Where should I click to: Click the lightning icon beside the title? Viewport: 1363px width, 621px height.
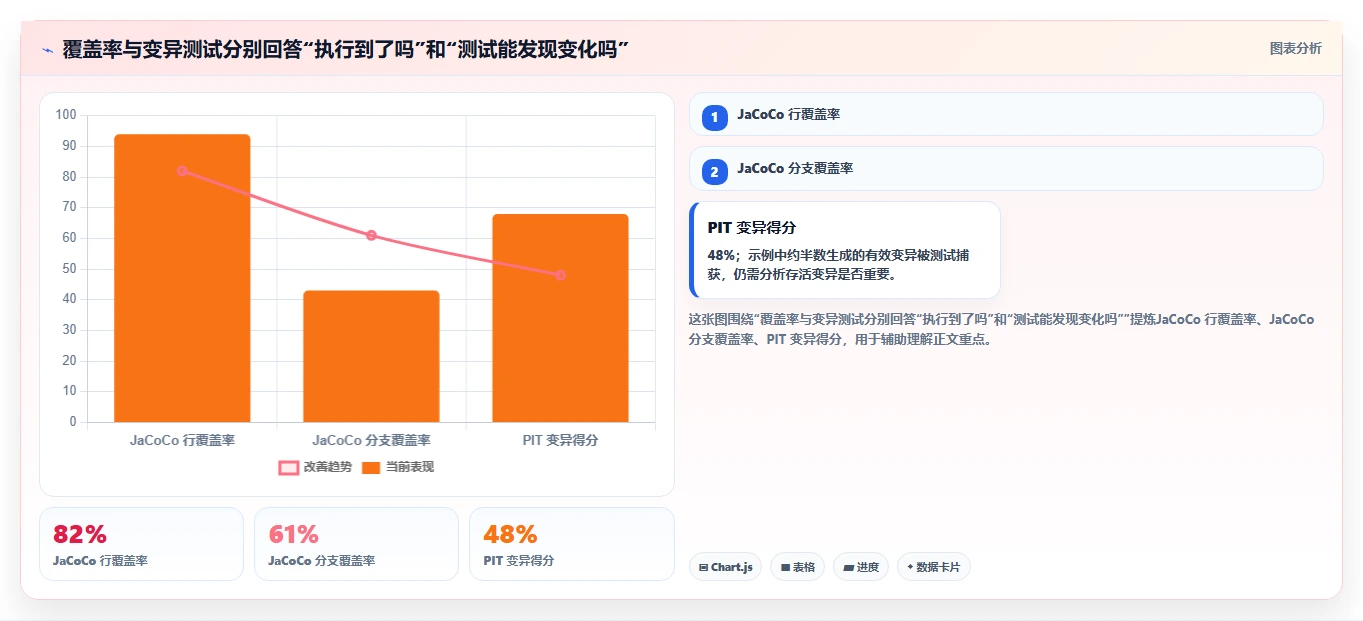[47, 50]
